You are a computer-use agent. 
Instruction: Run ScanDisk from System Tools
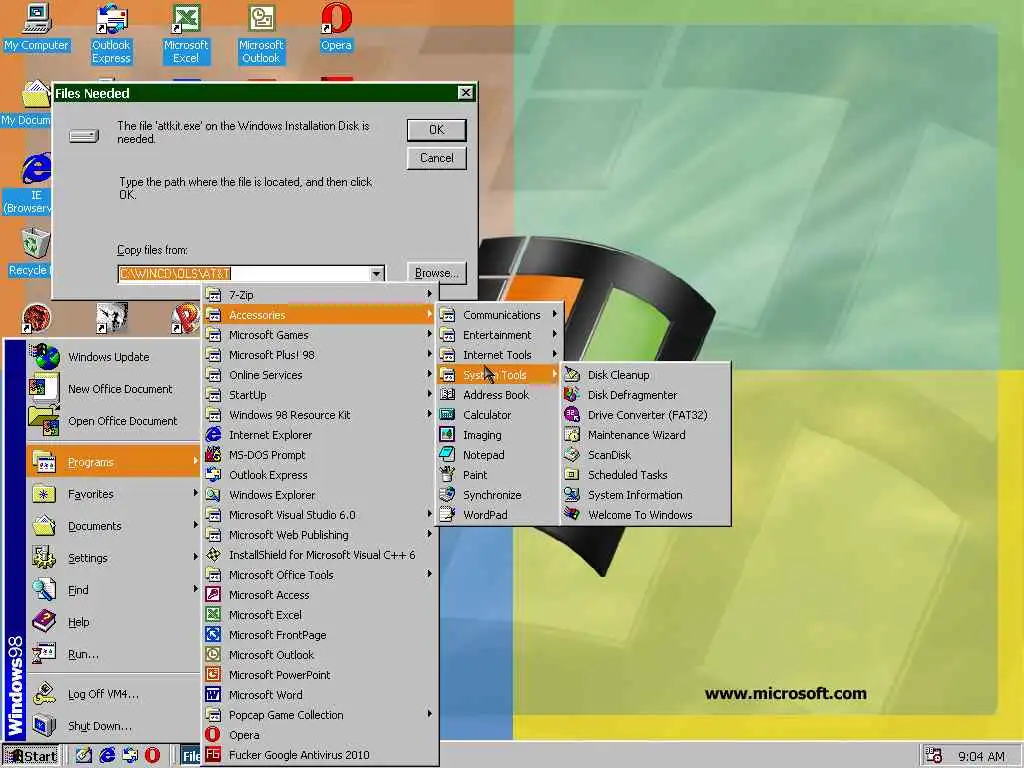tap(645, 455)
